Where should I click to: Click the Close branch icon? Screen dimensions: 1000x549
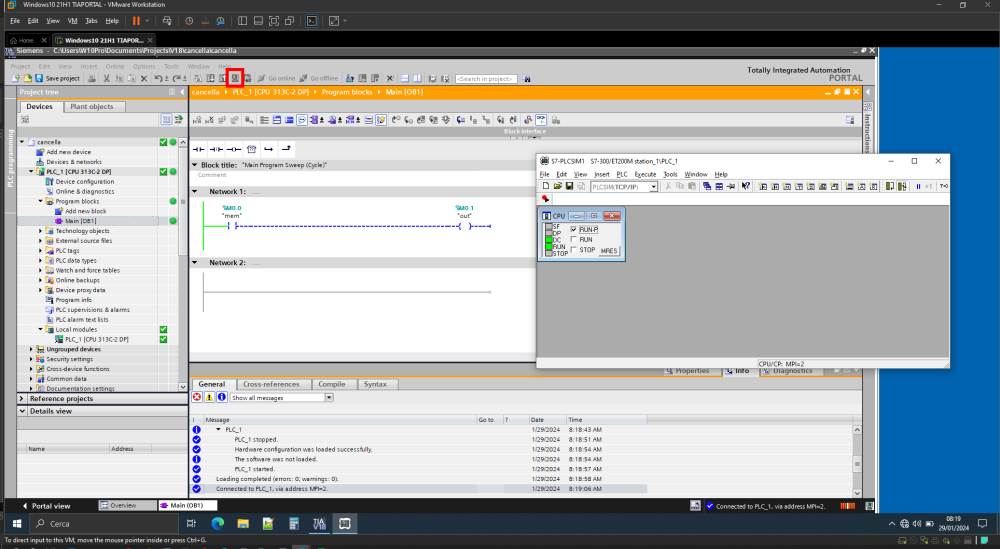286,149
